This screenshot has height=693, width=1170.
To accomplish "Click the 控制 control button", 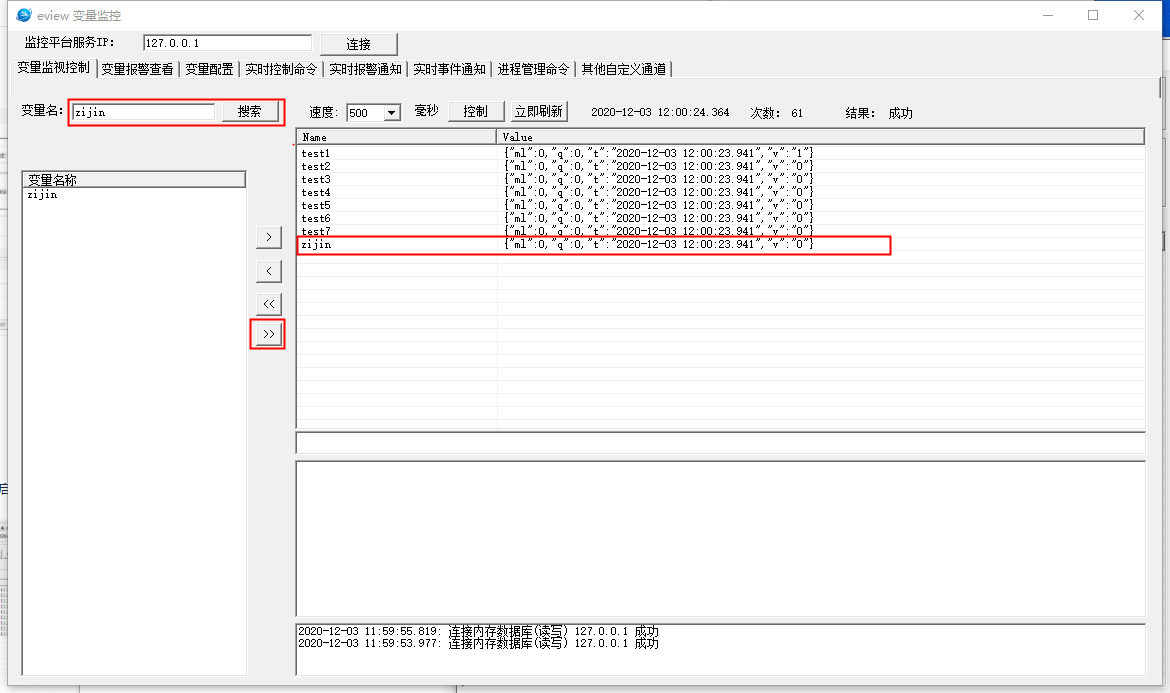I will tap(475, 112).
